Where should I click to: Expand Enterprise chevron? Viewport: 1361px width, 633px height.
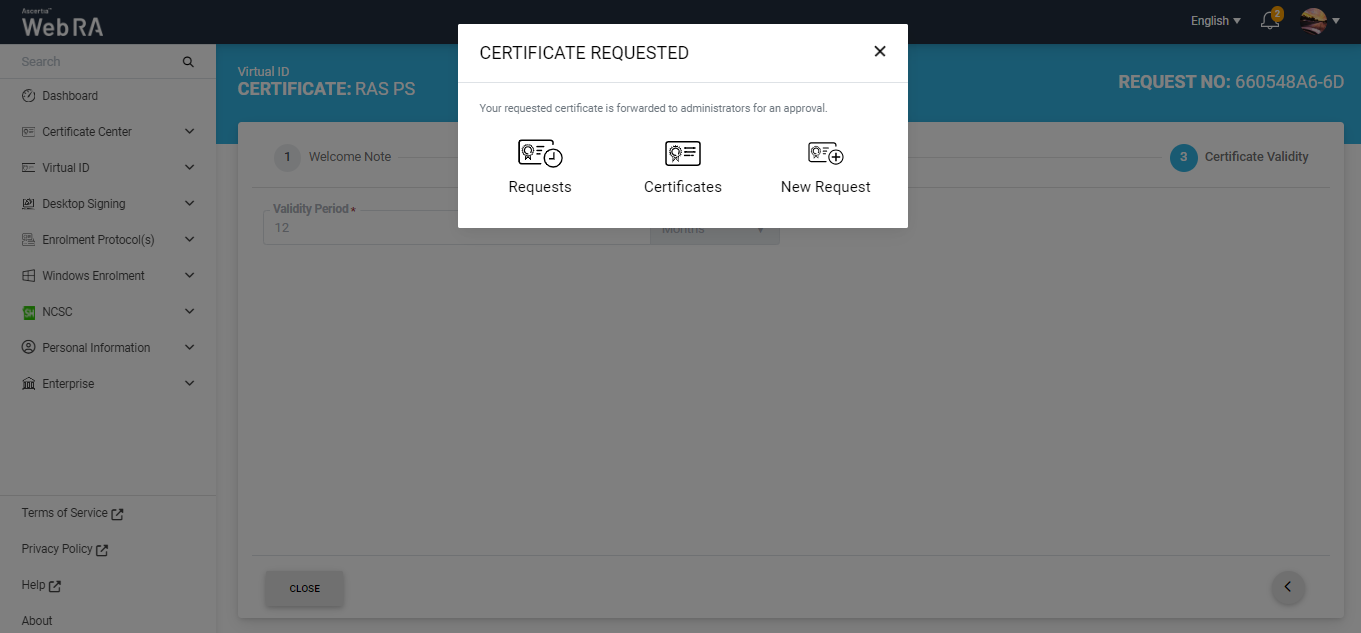(190, 383)
